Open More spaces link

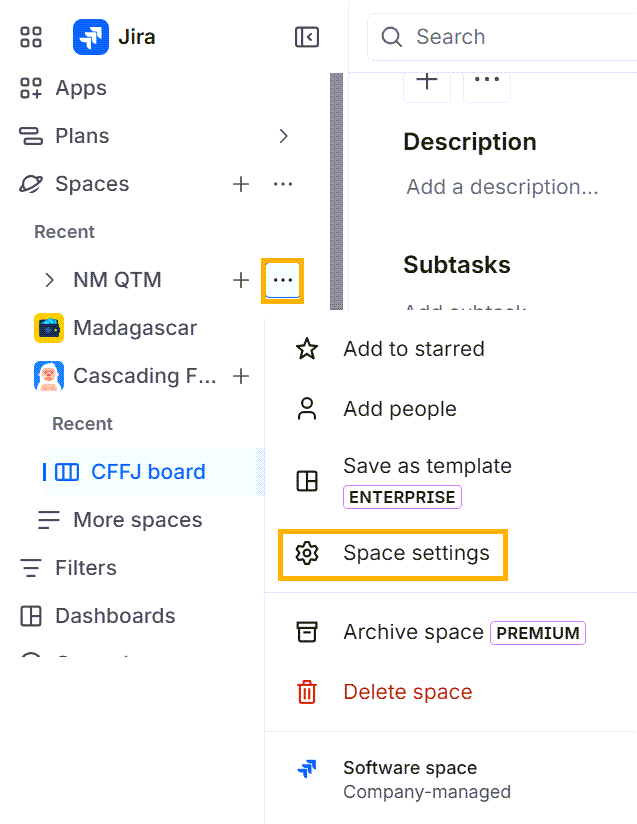click(137, 520)
